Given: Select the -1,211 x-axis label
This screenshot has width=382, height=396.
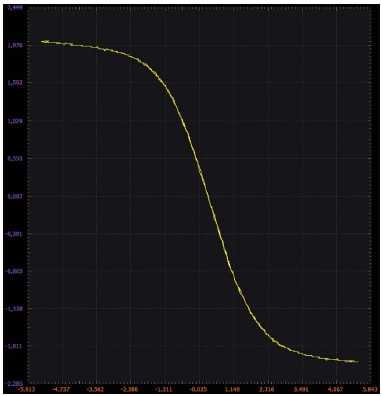Looking at the screenshot, I should click(x=165, y=389).
